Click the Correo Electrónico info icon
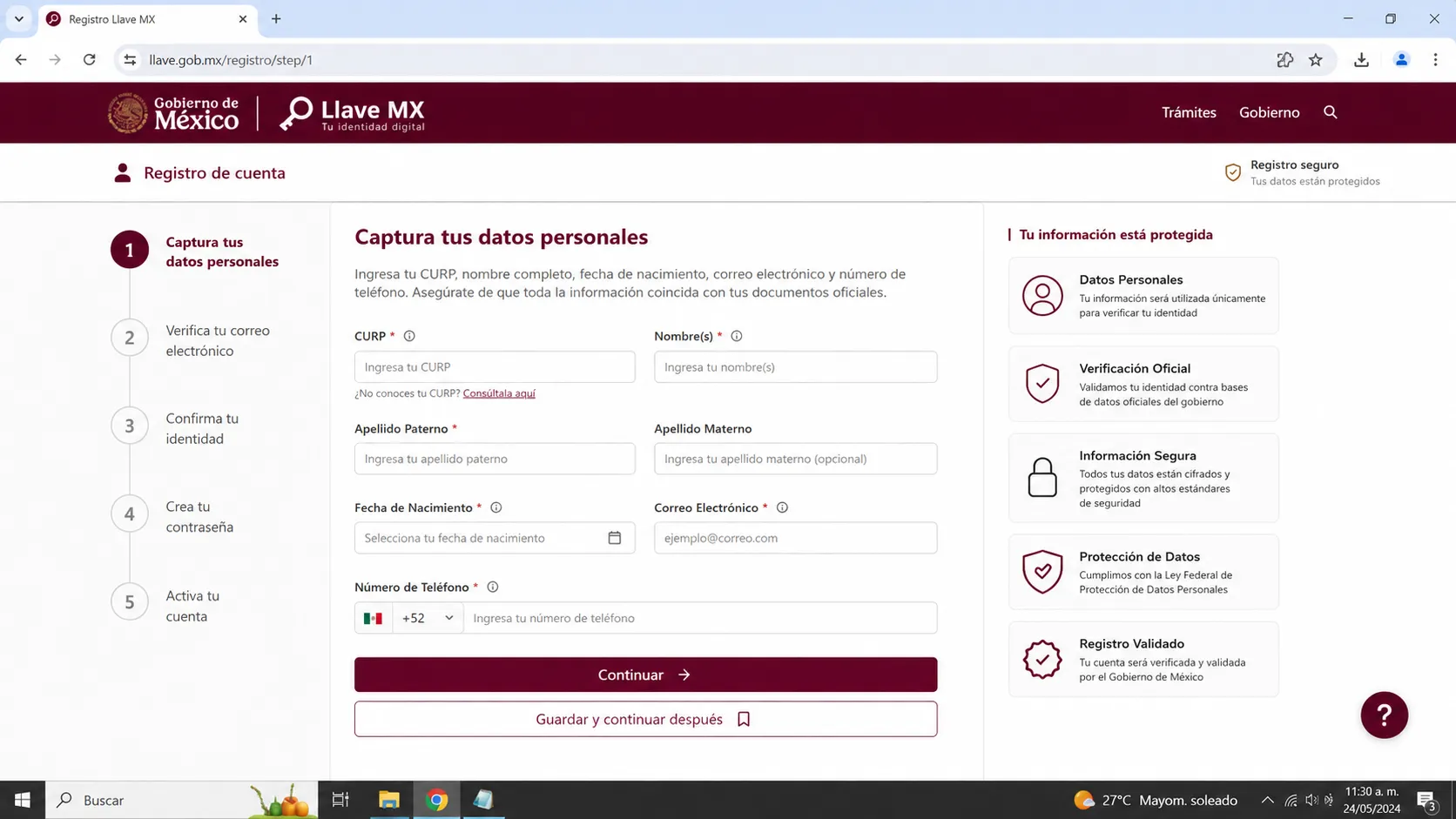 click(x=782, y=507)
